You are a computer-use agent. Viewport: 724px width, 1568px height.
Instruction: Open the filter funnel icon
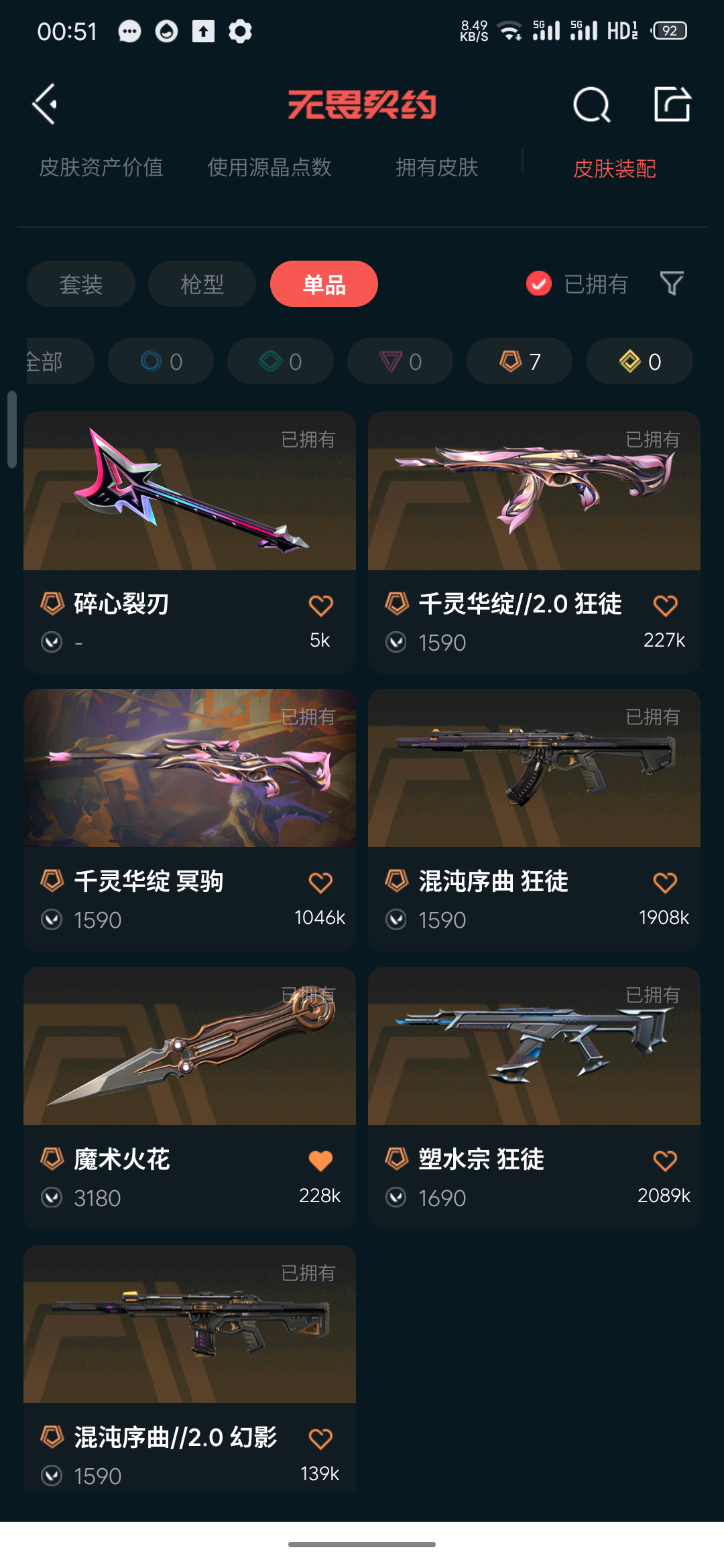point(671,283)
